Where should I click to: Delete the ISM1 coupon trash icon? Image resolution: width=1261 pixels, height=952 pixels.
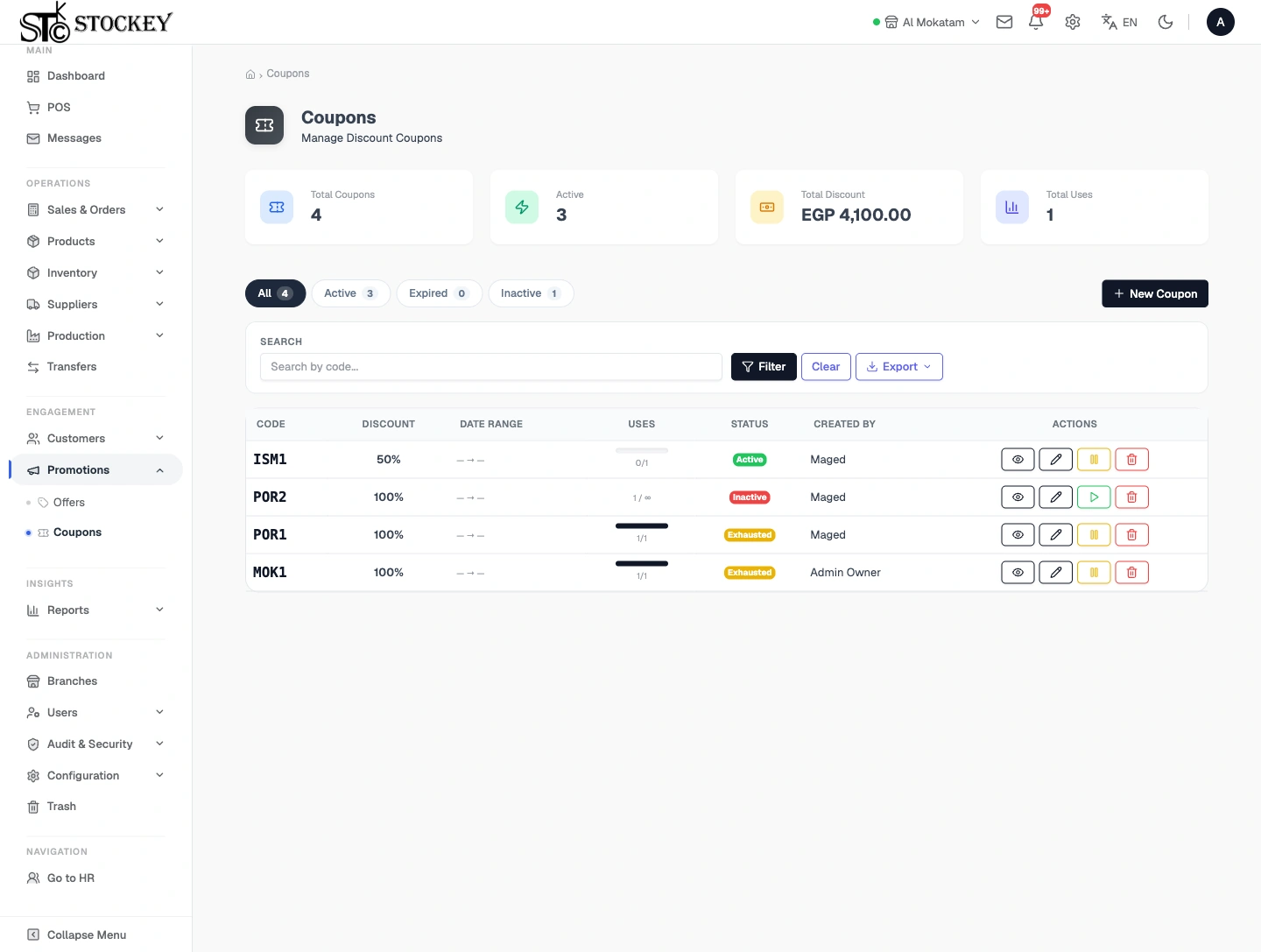pyautogui.click(x=1131, y=459)
